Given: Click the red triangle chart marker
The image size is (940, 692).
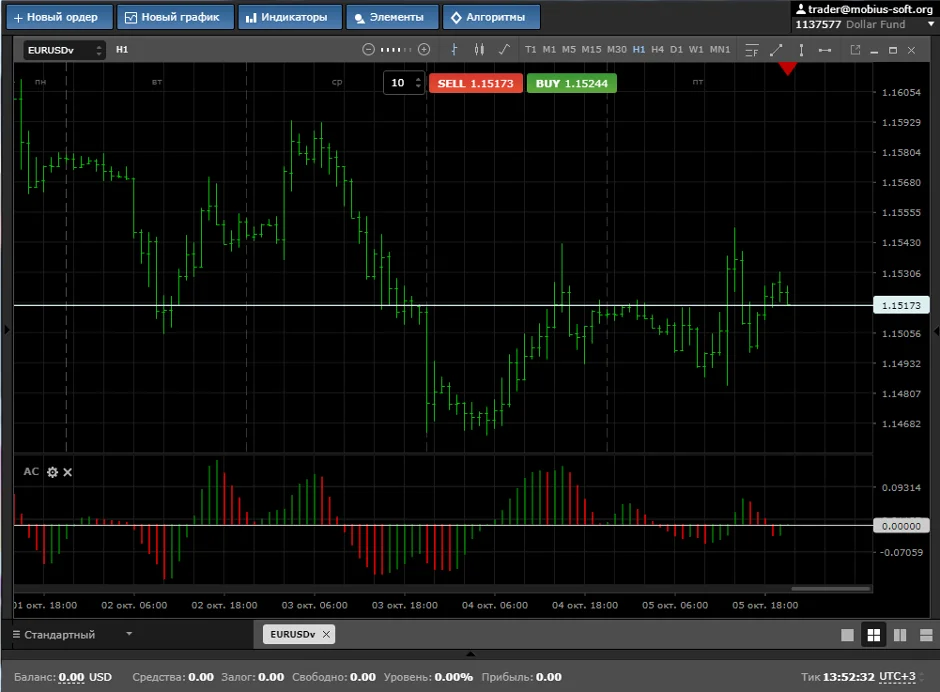Looking at the screenshot, I should (x=788, y=68).
